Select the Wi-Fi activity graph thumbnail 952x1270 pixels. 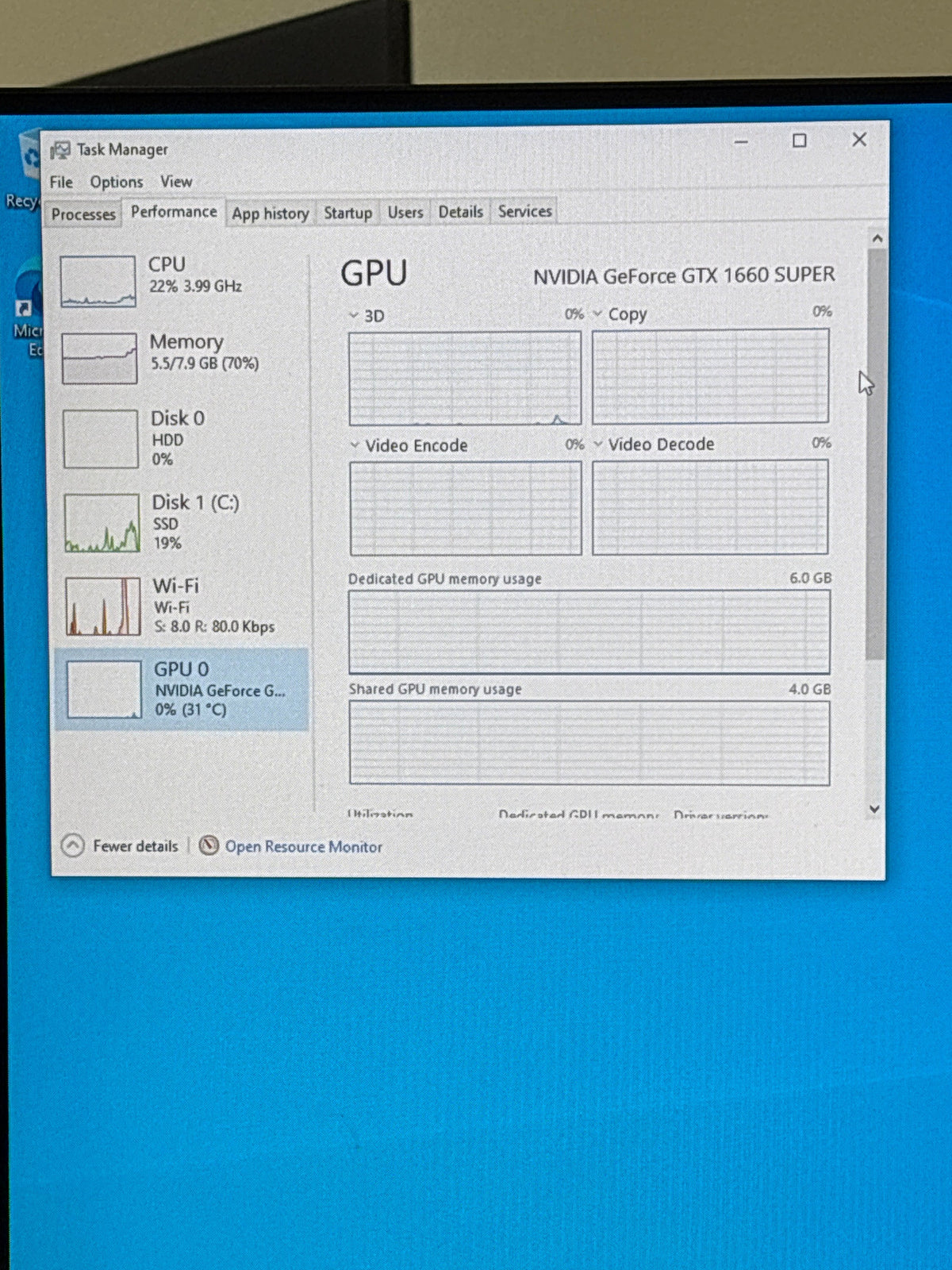(103, 606)
